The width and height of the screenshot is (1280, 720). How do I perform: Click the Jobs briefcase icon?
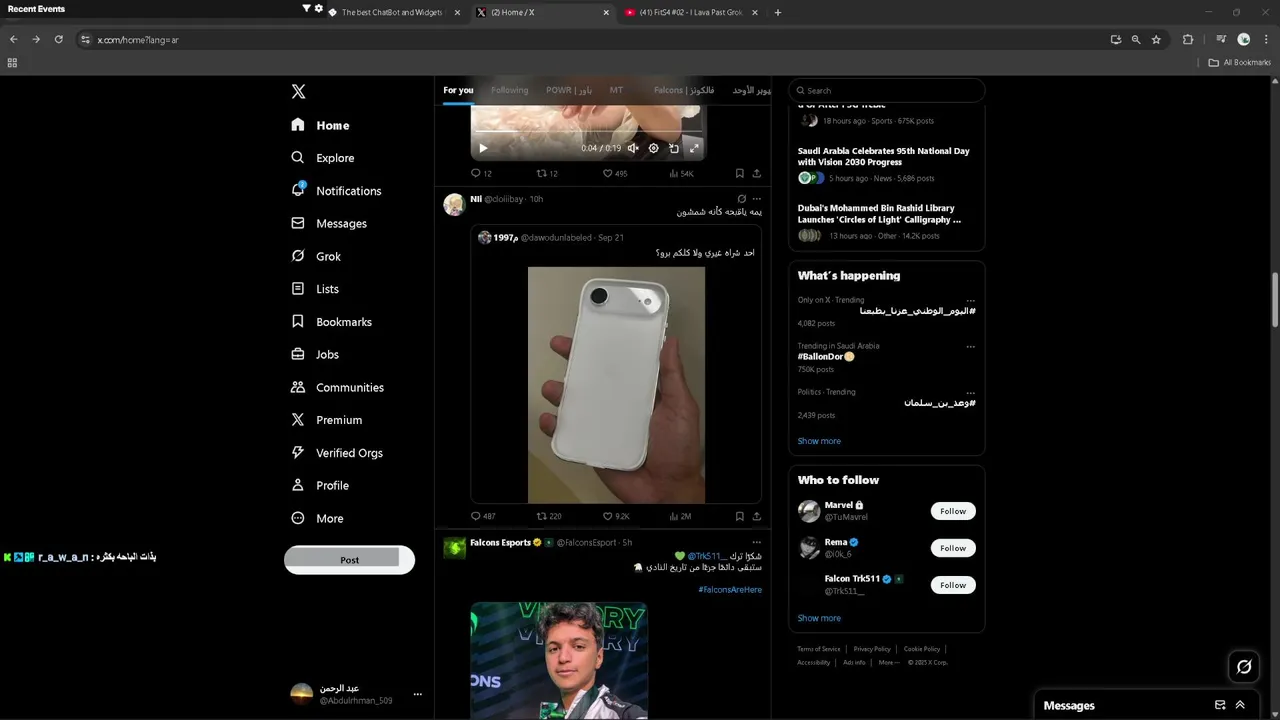pyautogui.click(x=297, y=354)
